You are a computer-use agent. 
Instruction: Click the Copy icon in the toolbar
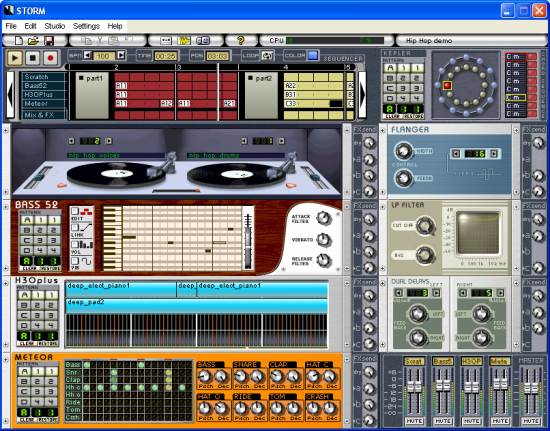(x=86, y=41)
